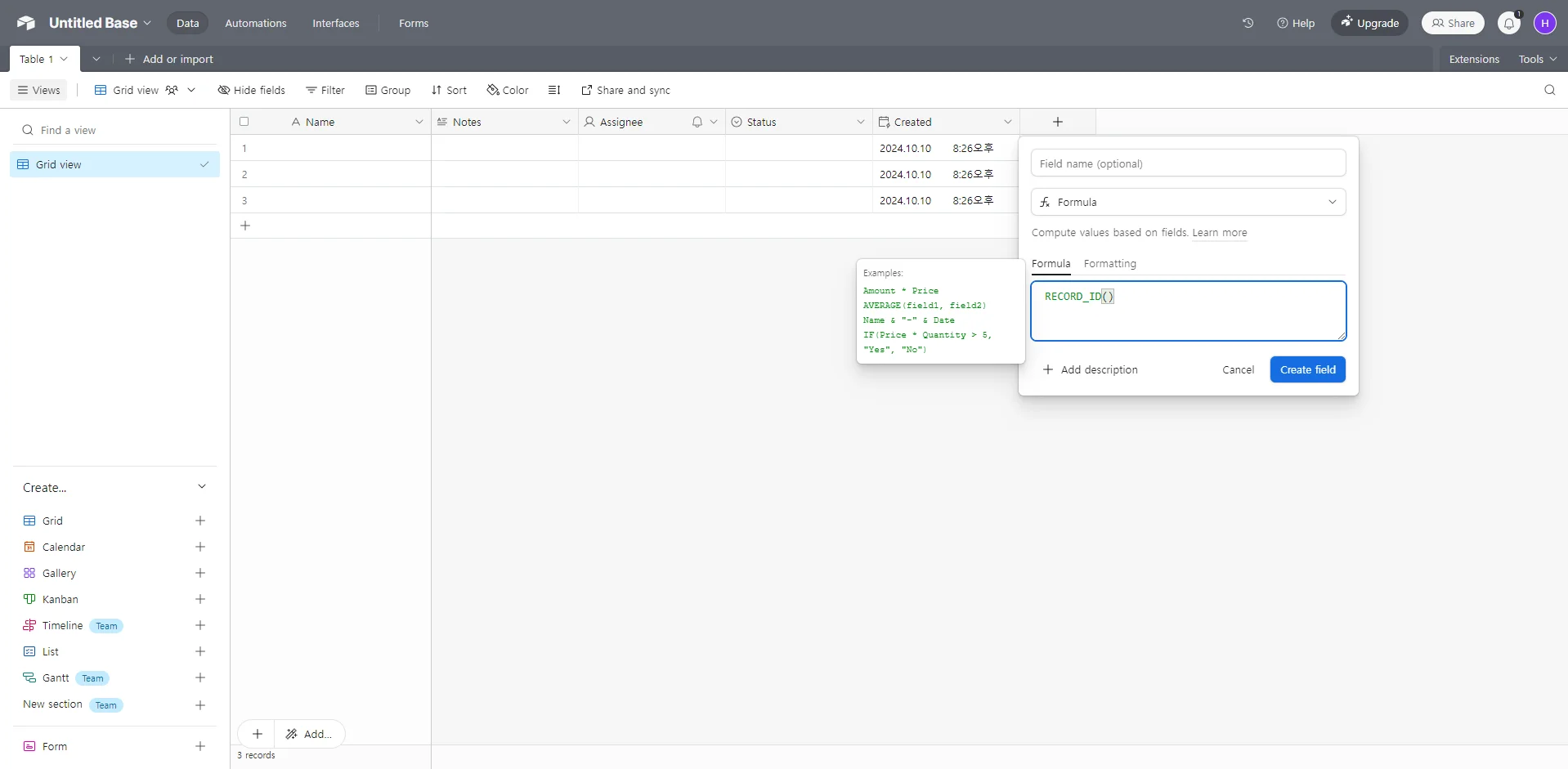This screenshot has width=1568, height=769.
Task: Expand the Status column menu
Action: tap(860, 122)
